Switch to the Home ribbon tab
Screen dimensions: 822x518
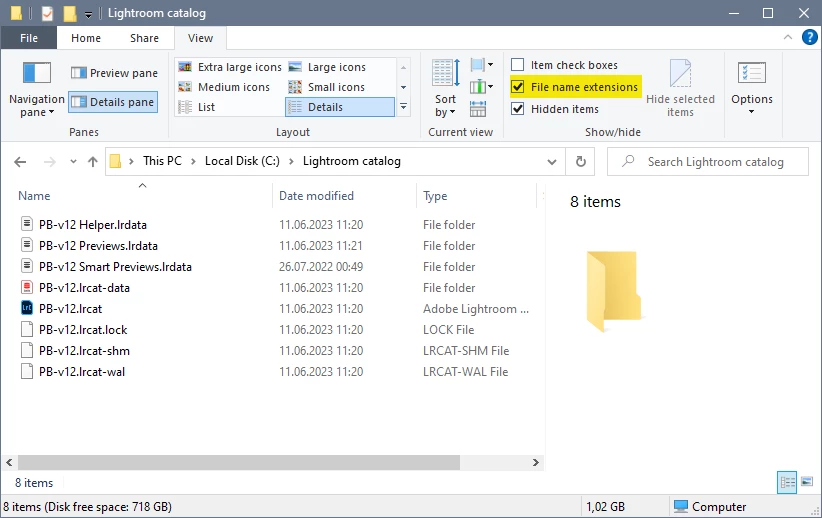click(x=86, y=38)
